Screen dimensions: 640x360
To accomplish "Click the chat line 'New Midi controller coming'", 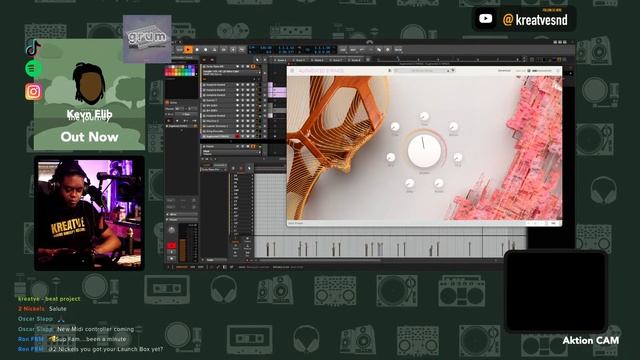I will tap(95, 329).
